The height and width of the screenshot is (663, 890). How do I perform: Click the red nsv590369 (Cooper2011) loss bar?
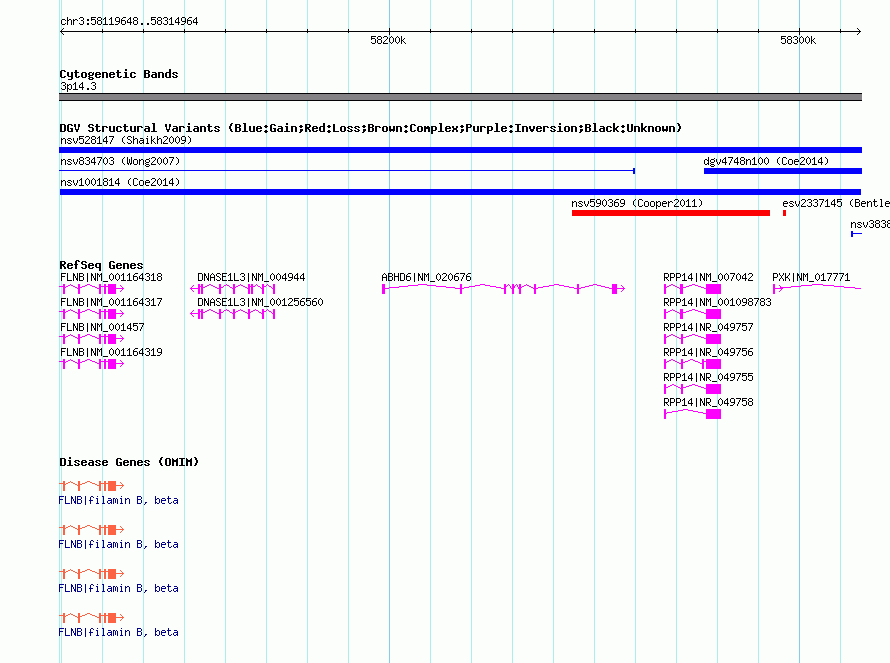(x=671, y=213)
